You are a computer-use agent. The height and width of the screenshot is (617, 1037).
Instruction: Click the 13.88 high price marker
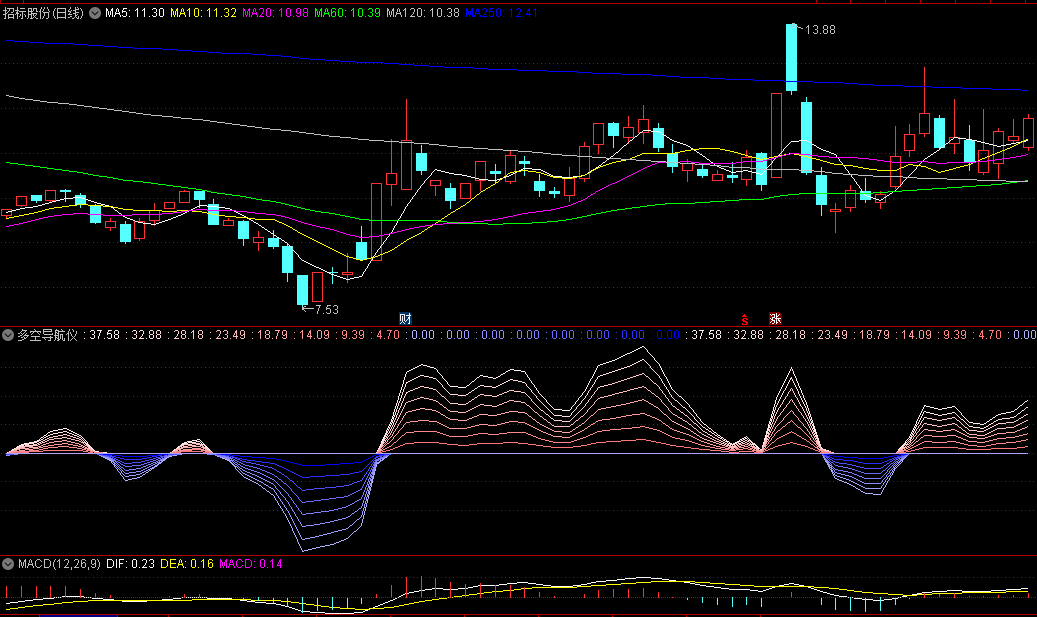(x=819, y=30)
